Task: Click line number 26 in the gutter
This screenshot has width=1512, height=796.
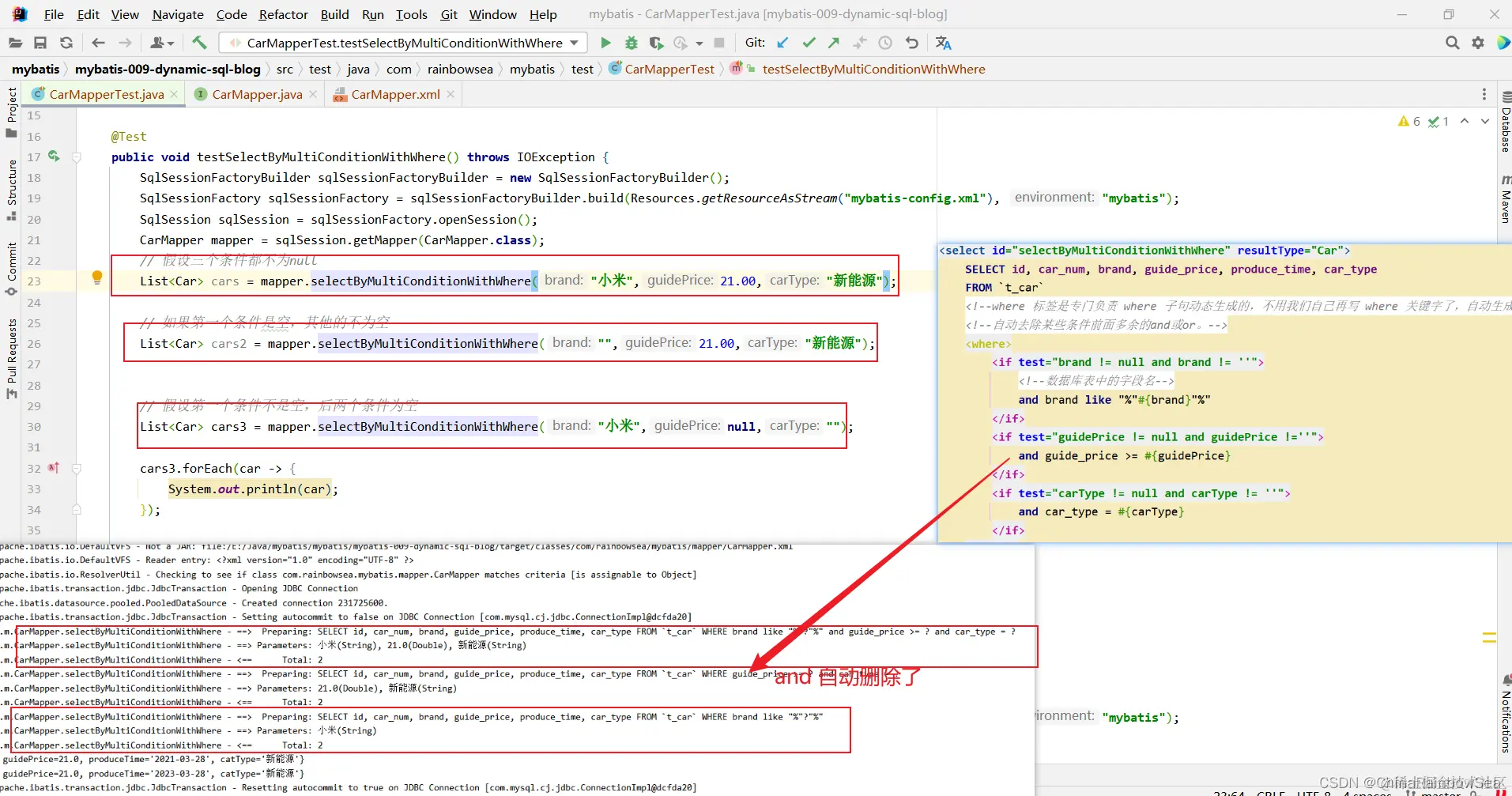Action: pyautogui.click(x=34, y=344)
